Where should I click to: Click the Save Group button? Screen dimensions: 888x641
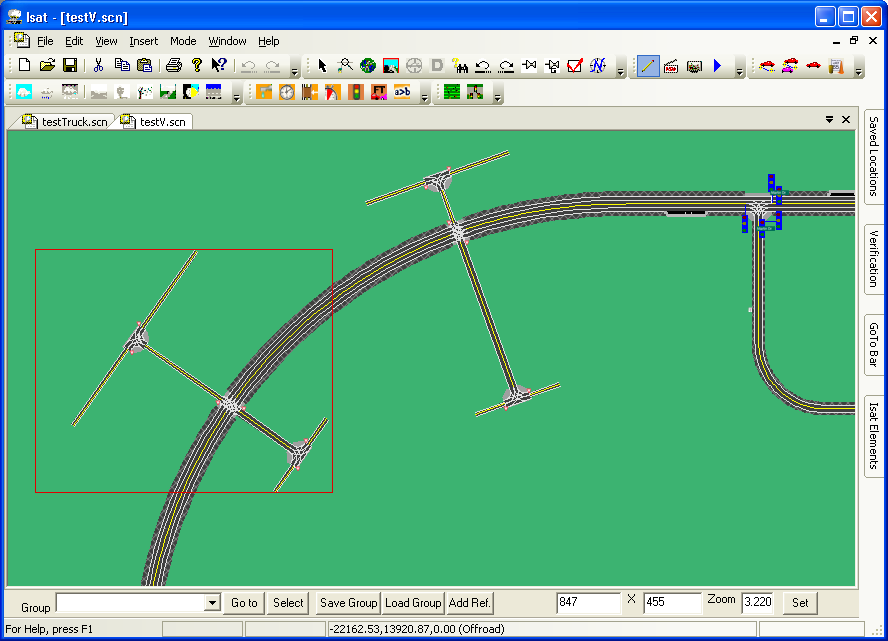click(348, 603)
